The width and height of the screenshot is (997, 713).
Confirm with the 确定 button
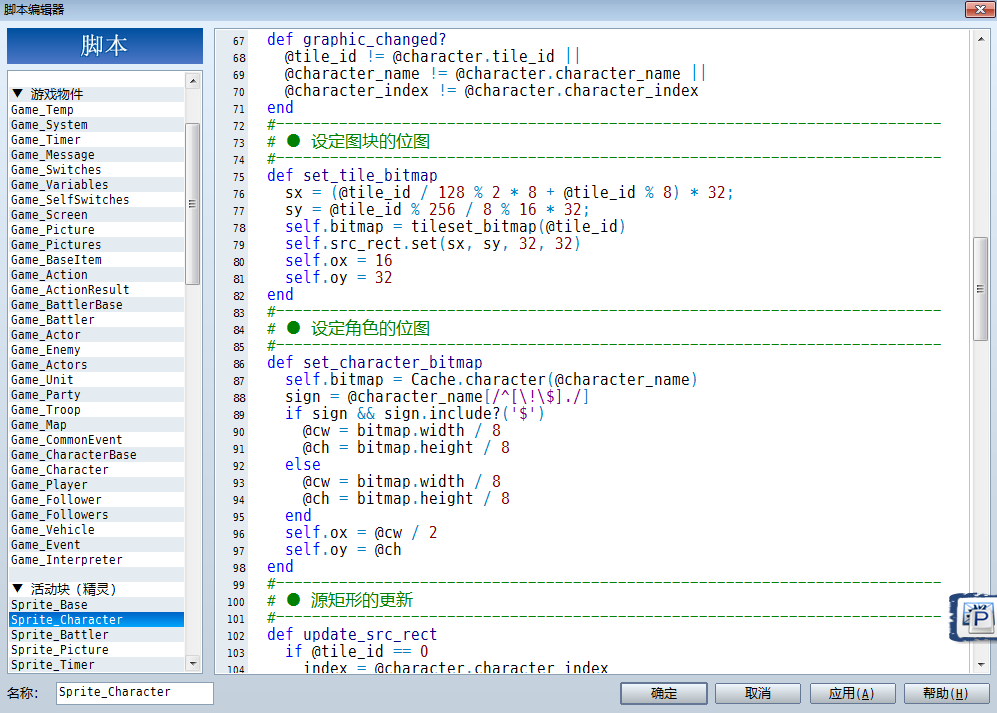[664, 693]
